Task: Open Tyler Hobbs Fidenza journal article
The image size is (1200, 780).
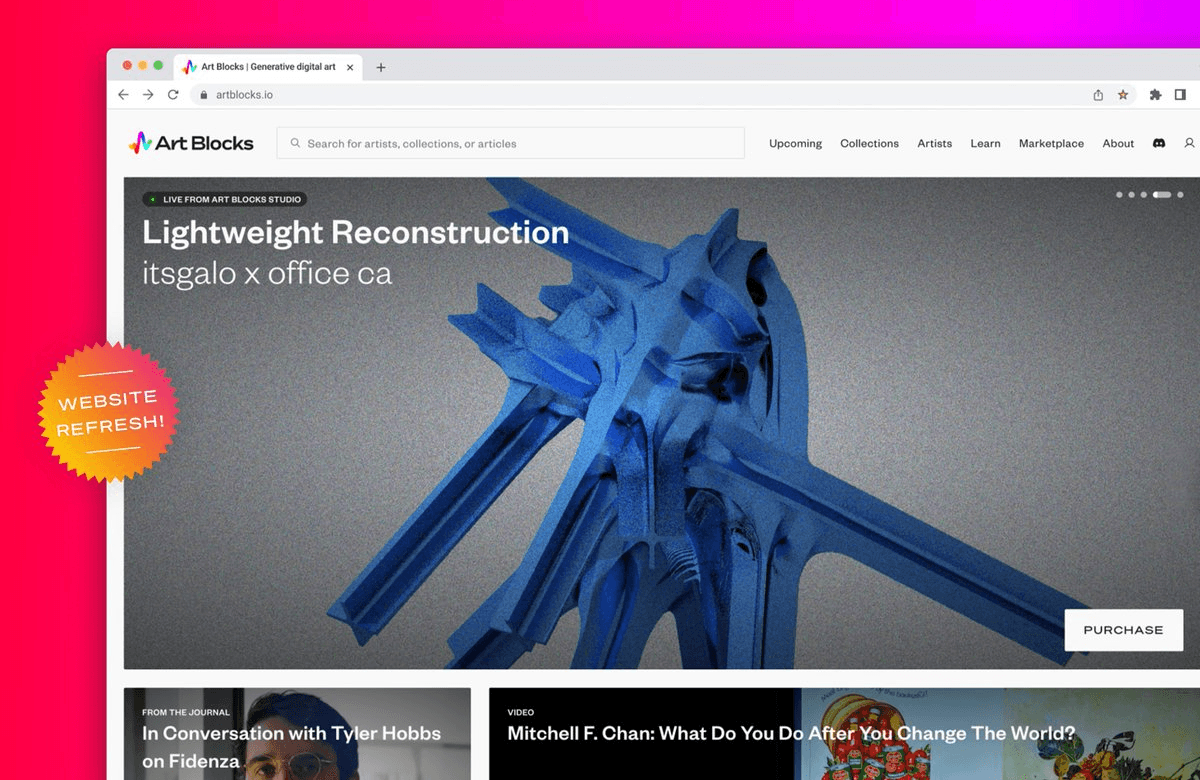Action: 291,745
